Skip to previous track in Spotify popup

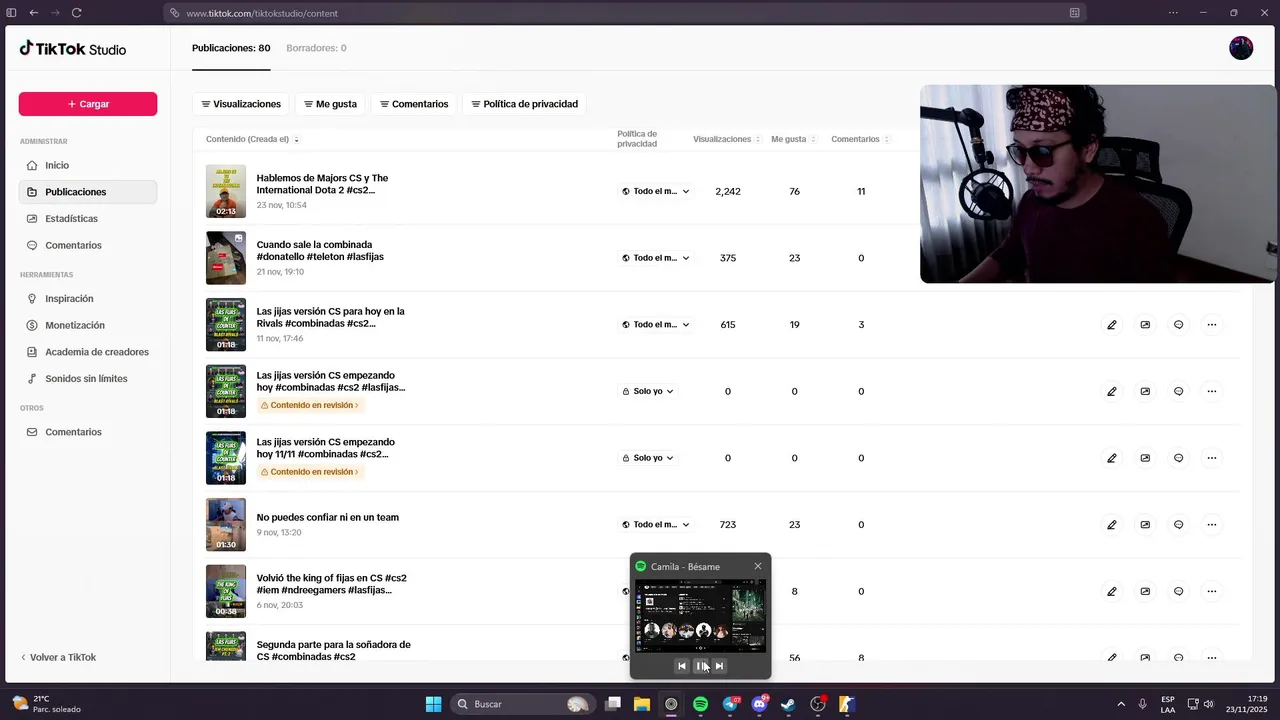(682, 666)
